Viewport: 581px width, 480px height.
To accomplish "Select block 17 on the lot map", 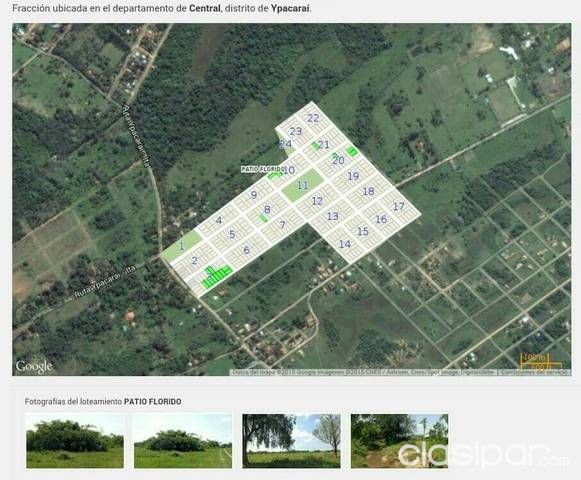I will pos(399,206).
